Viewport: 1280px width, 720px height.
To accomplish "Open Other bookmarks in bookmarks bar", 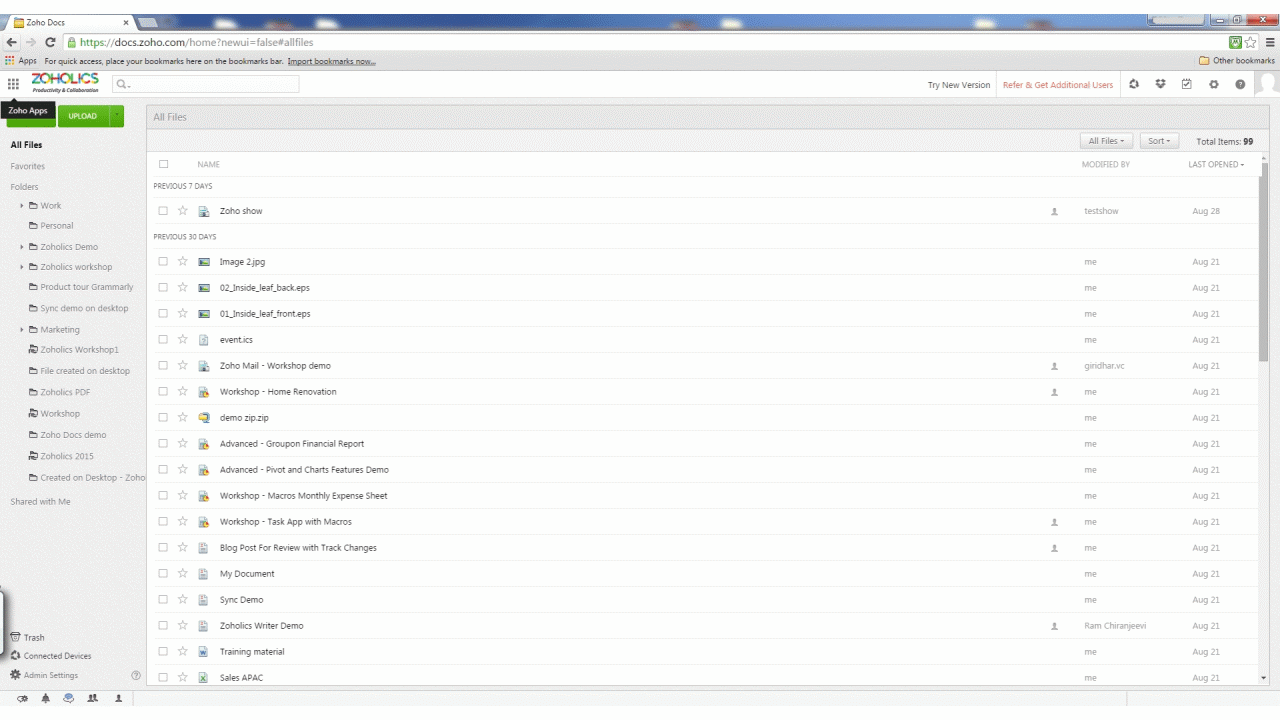I will point(1237,61).
